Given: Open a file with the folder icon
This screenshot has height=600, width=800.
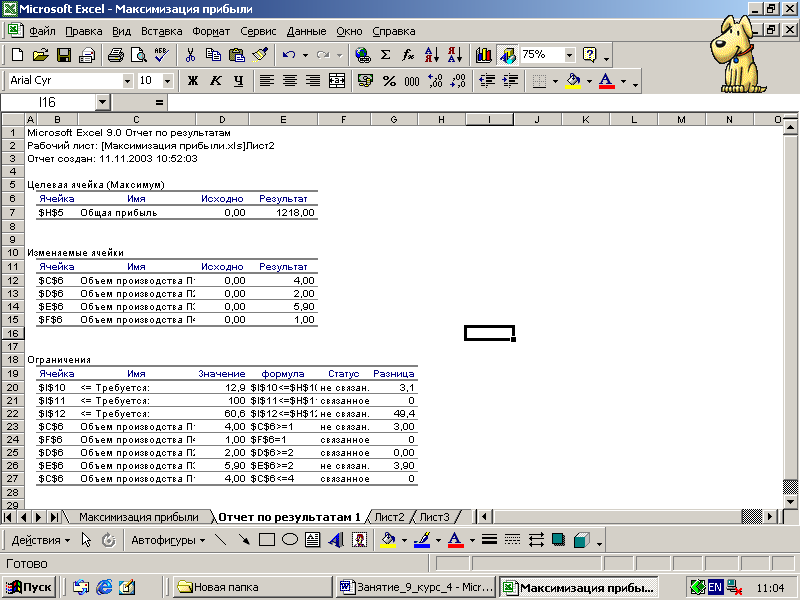Looking at the screenshot, I should (41, 55).
